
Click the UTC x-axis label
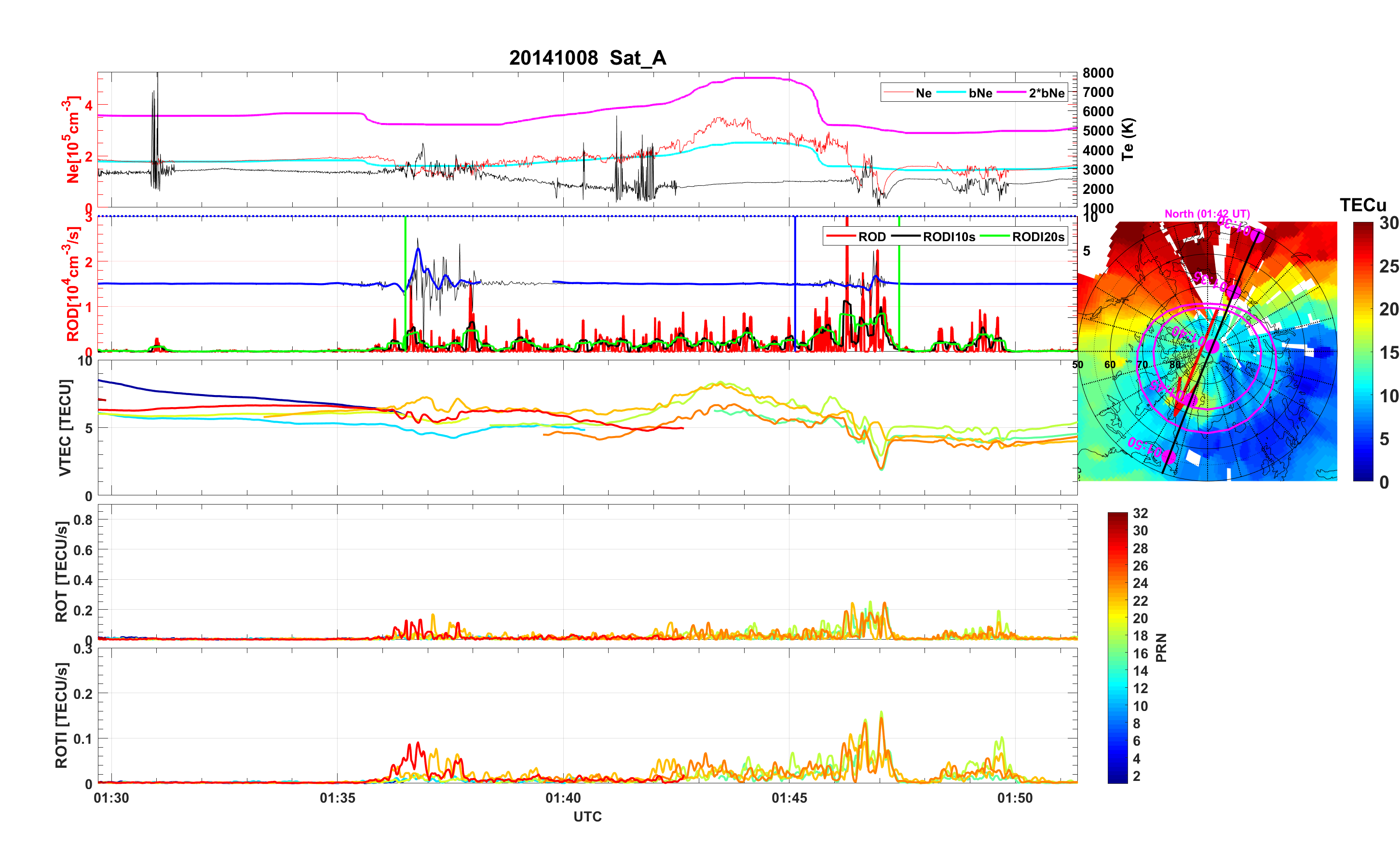(587, 817)
